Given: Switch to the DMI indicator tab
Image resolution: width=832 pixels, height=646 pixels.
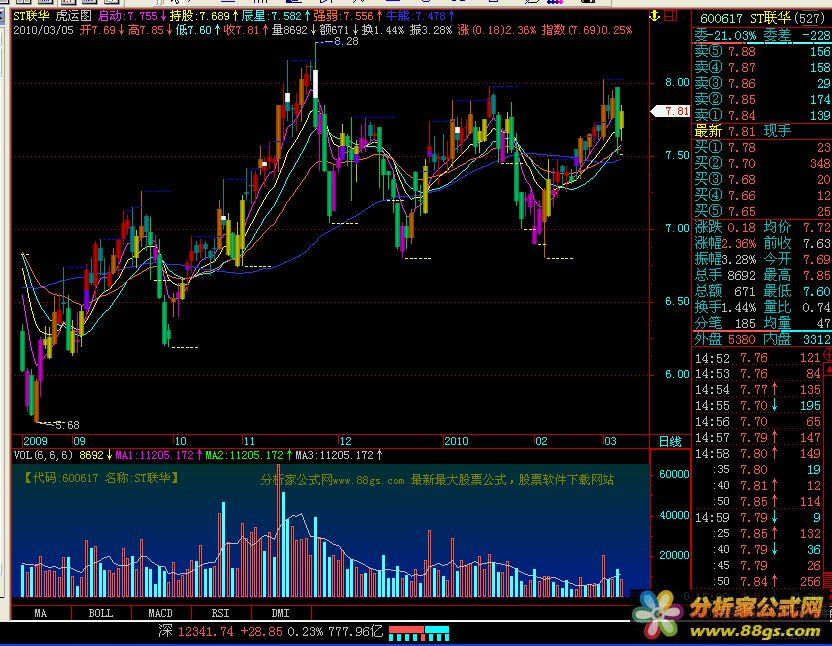Looking at the screenshot, I should (279, 612).
